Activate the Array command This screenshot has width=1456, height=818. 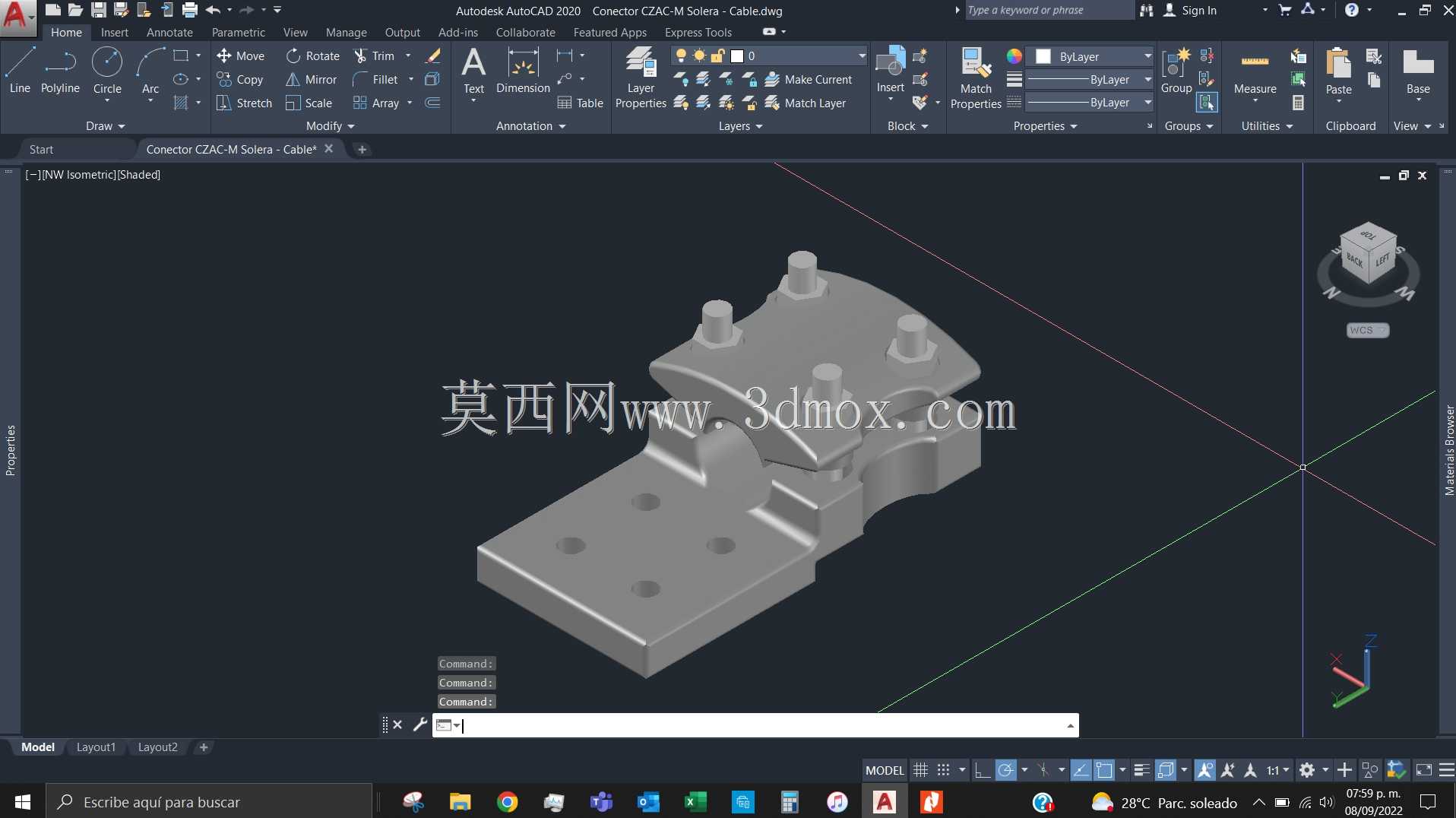click(377, 103)
